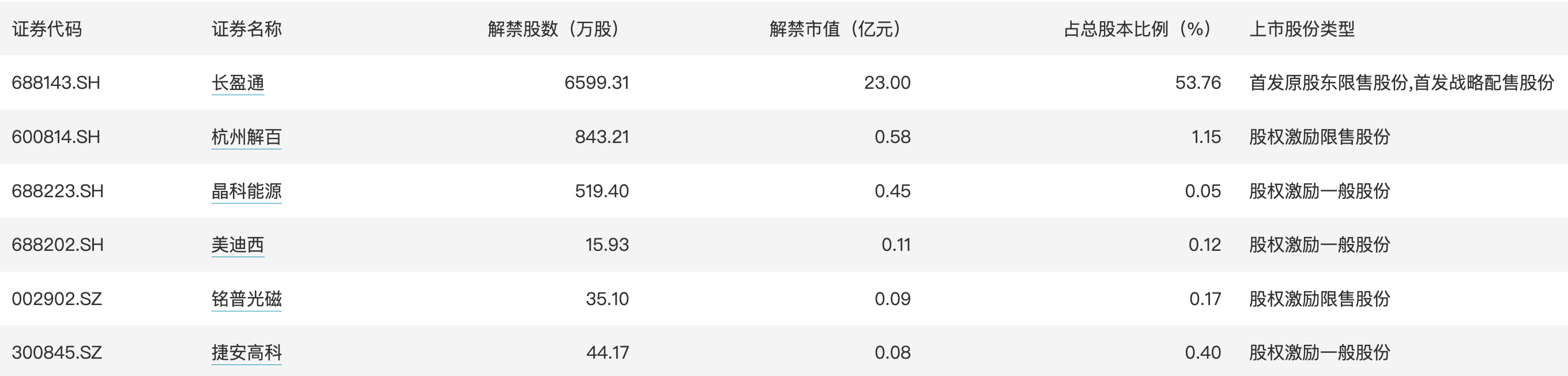
Task: Open the 捷安高科 stock link
Action: (x=246, y=353)
